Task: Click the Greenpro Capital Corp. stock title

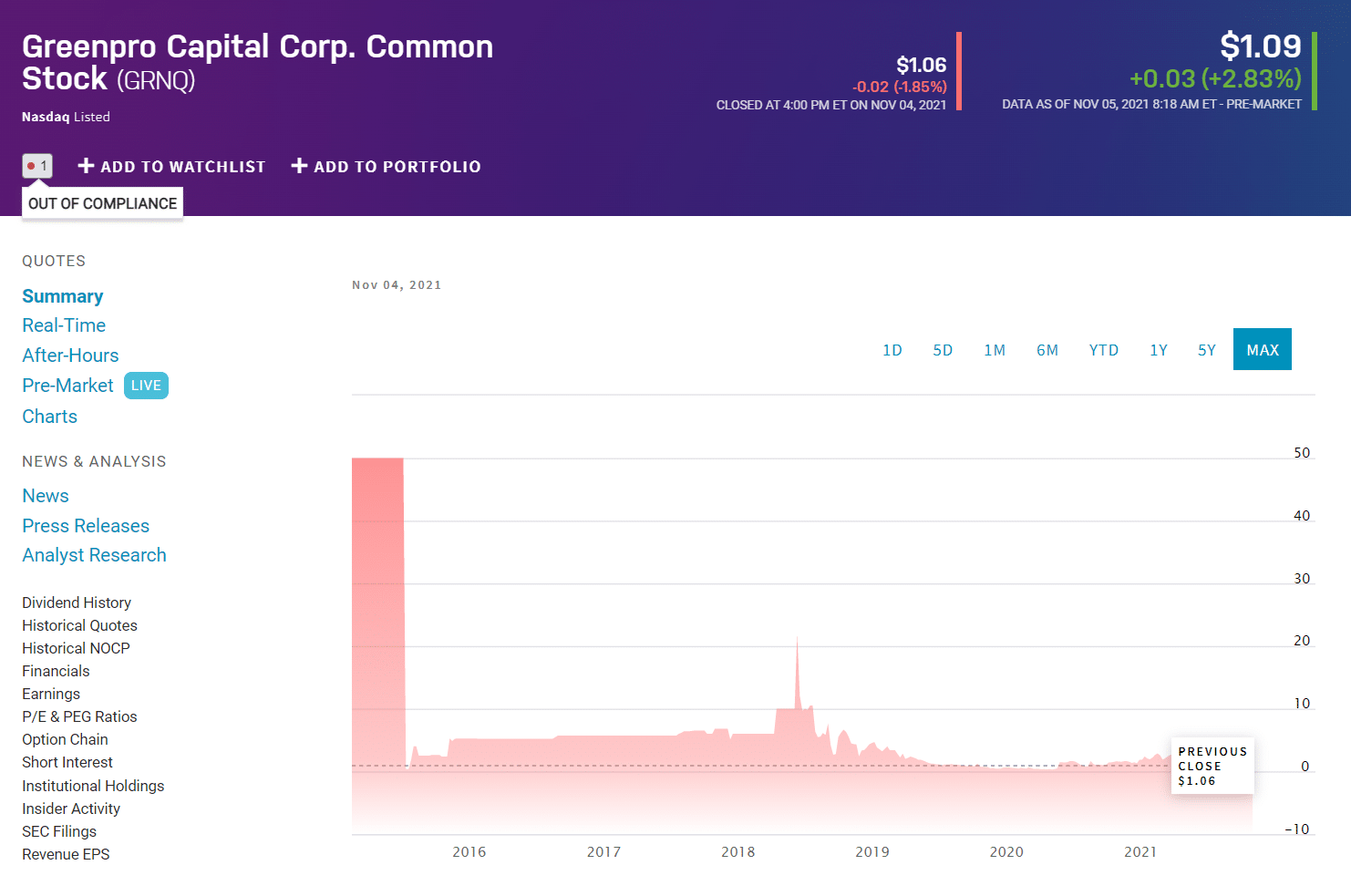Action: pos(257,63)
